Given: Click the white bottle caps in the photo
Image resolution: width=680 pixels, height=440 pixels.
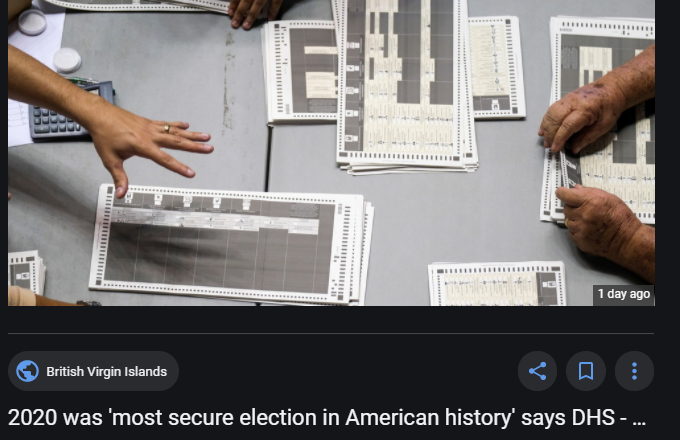Looking at the screenshot, I should pos(49,41).
